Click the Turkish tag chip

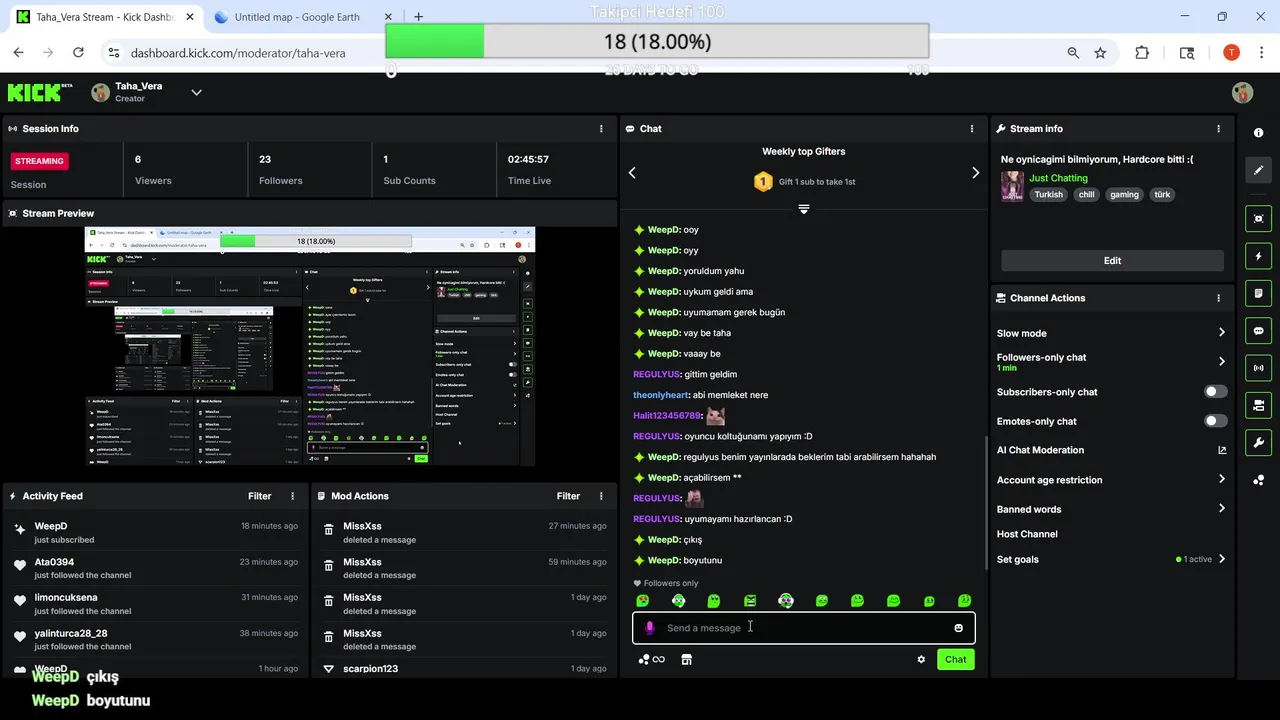1048,195
